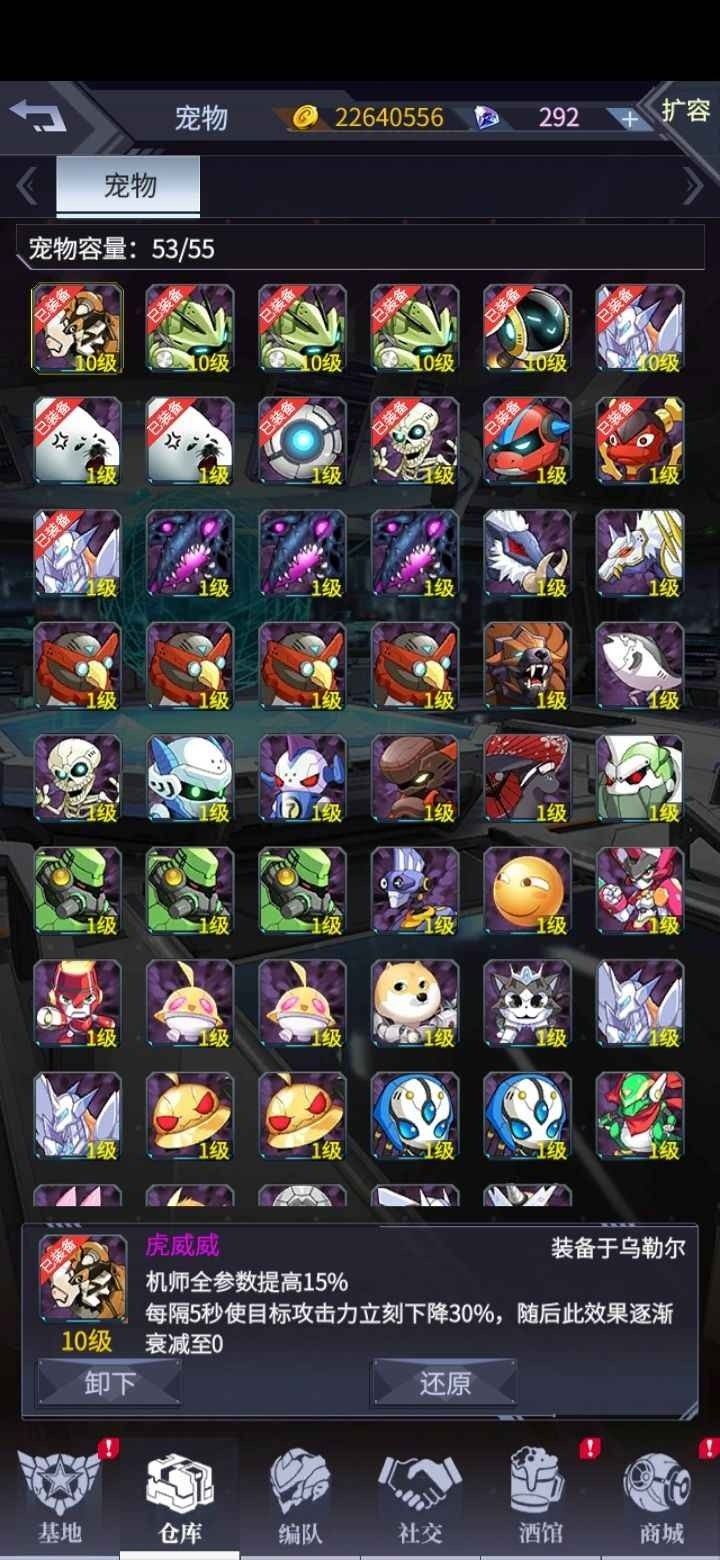The width and height of the screenshot is (720, 1560).
Task: Select the yellow smiley ball pet
Action: pos(527,891)
